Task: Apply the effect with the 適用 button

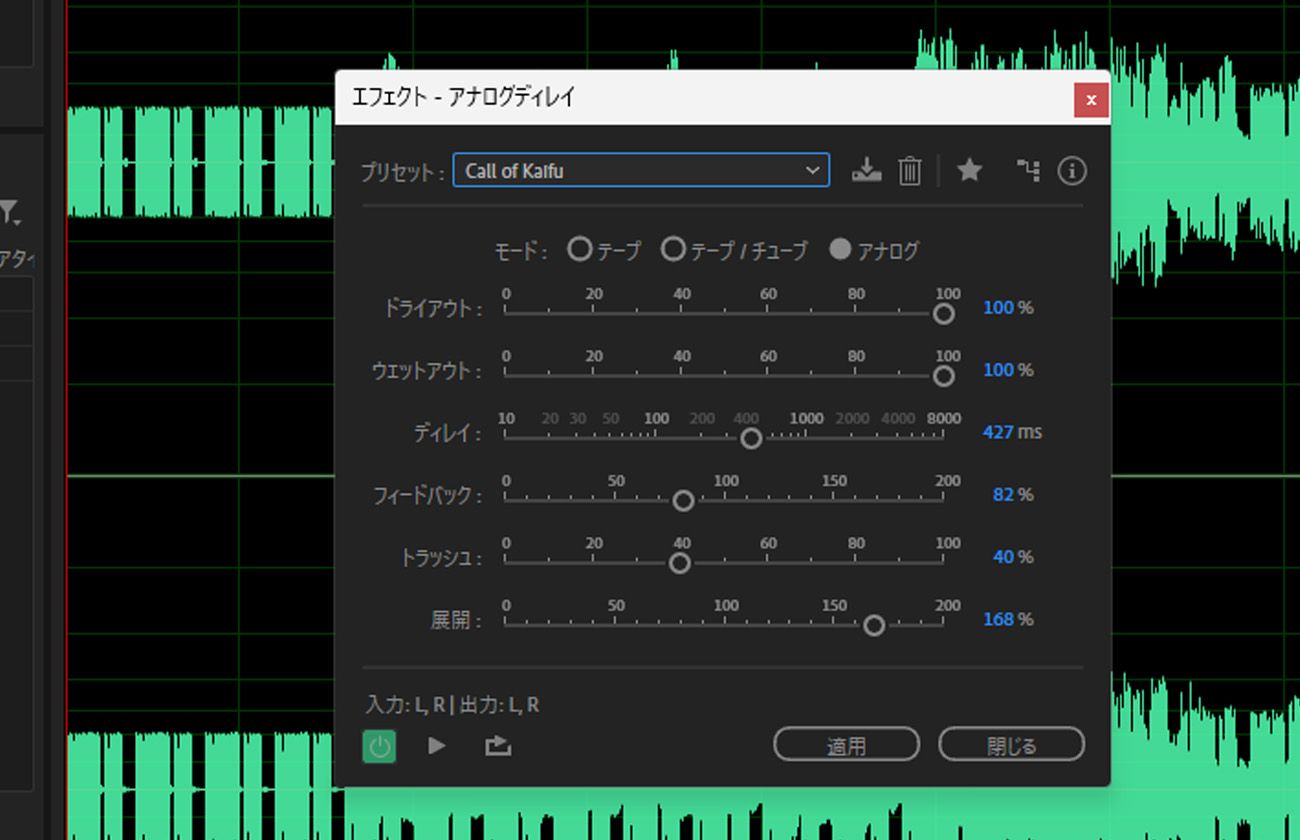Action: tap(846, 744)
